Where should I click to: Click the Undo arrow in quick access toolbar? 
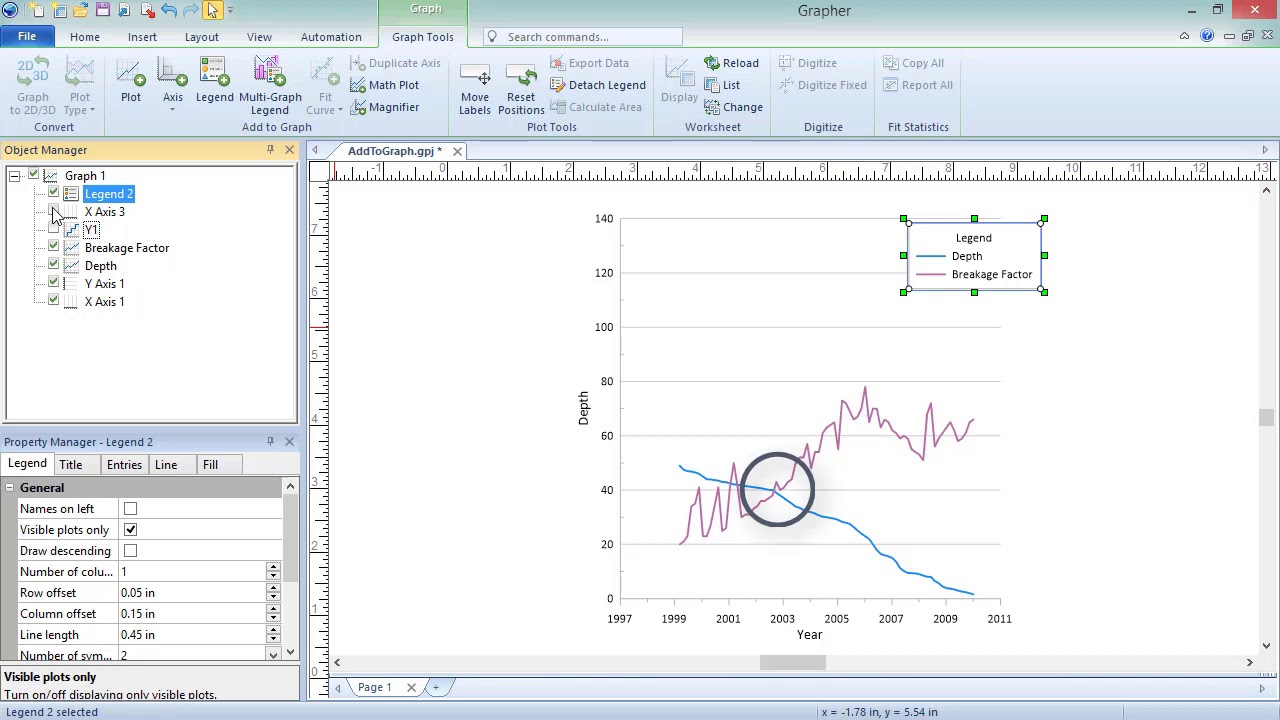click(169, 10)
